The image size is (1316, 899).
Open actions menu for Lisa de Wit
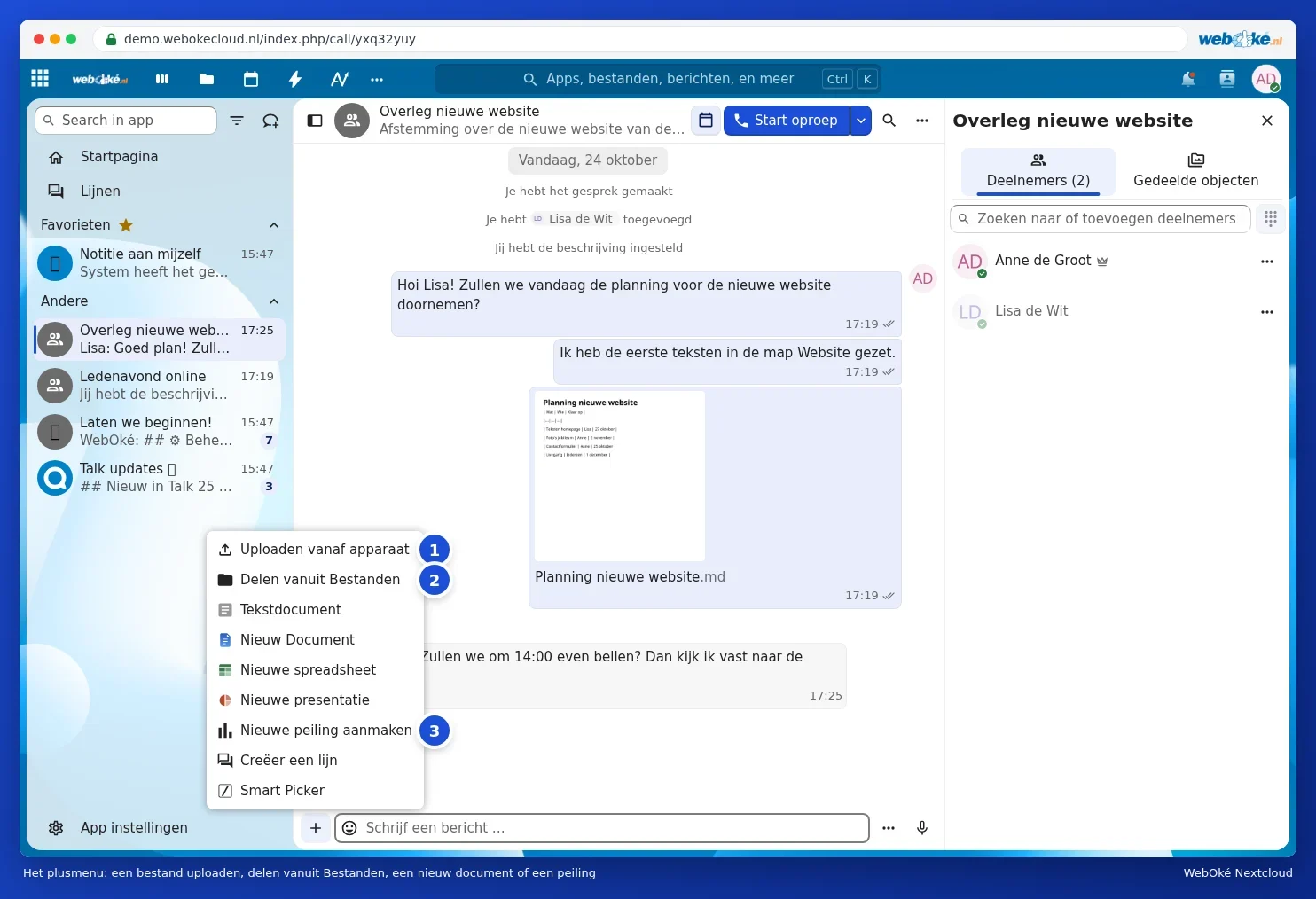pyautogui.click(x=1267, y=312)
